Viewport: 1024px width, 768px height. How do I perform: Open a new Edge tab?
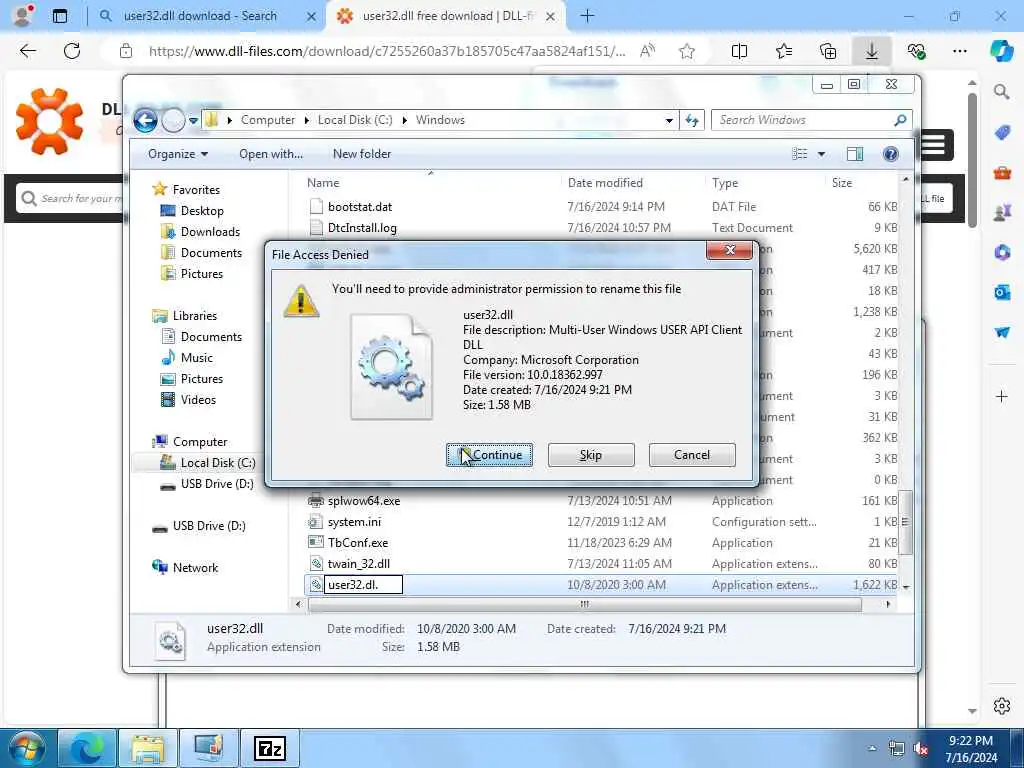(588, 16)
